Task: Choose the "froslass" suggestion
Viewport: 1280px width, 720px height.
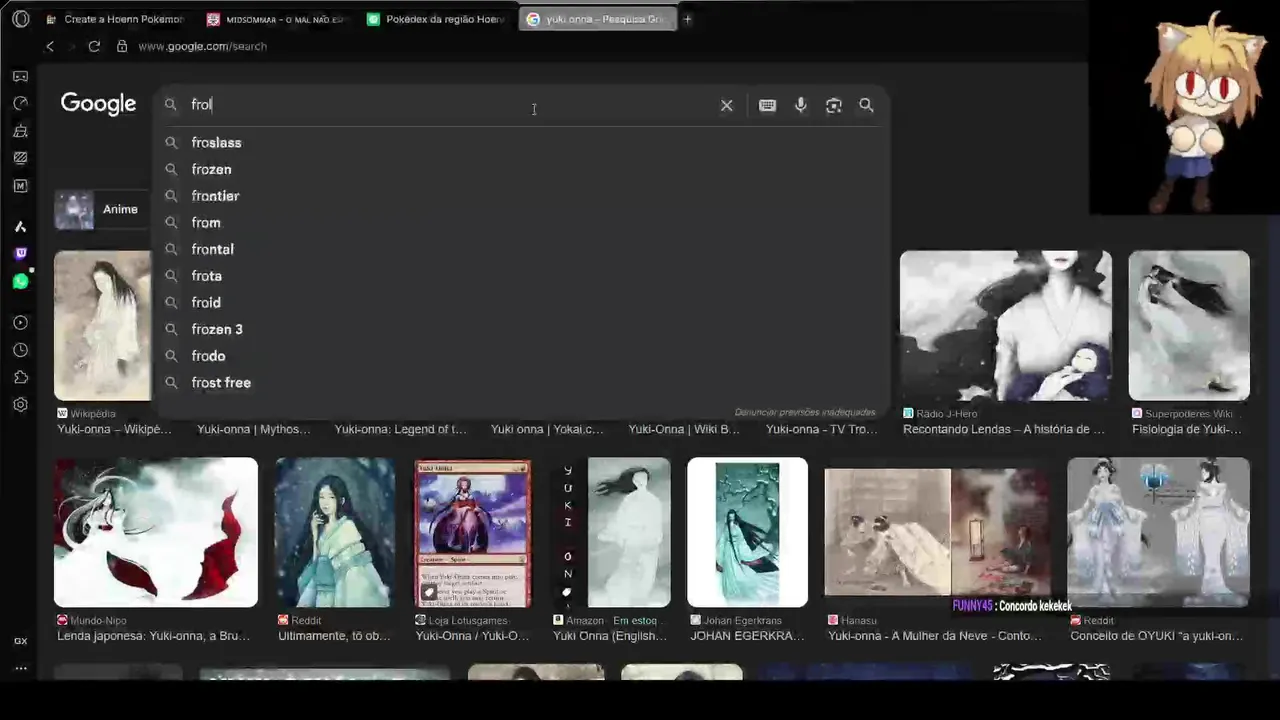Action: (216, 143)
